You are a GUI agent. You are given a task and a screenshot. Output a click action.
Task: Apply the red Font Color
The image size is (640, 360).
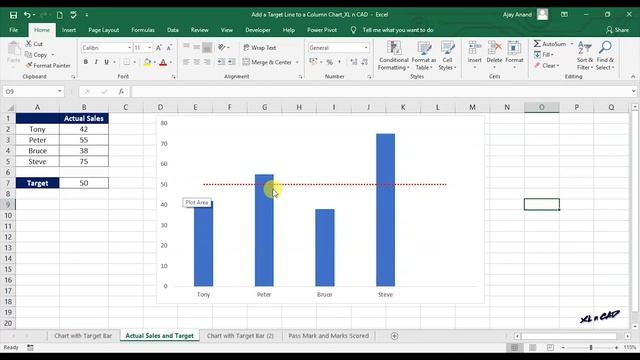tap(163, 62)
